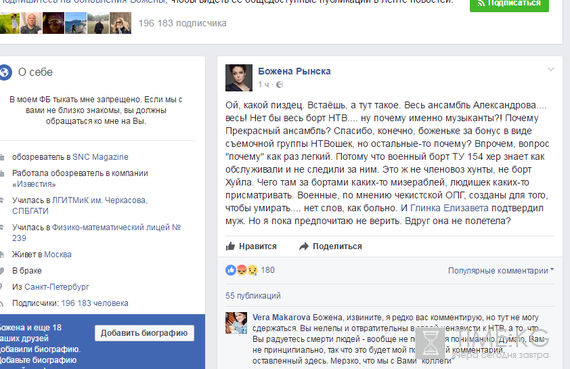Viewport: 570px width, 369px height.
Task: Click the Глинка Елизавета tagged link
Action: [x=449, y=208]
